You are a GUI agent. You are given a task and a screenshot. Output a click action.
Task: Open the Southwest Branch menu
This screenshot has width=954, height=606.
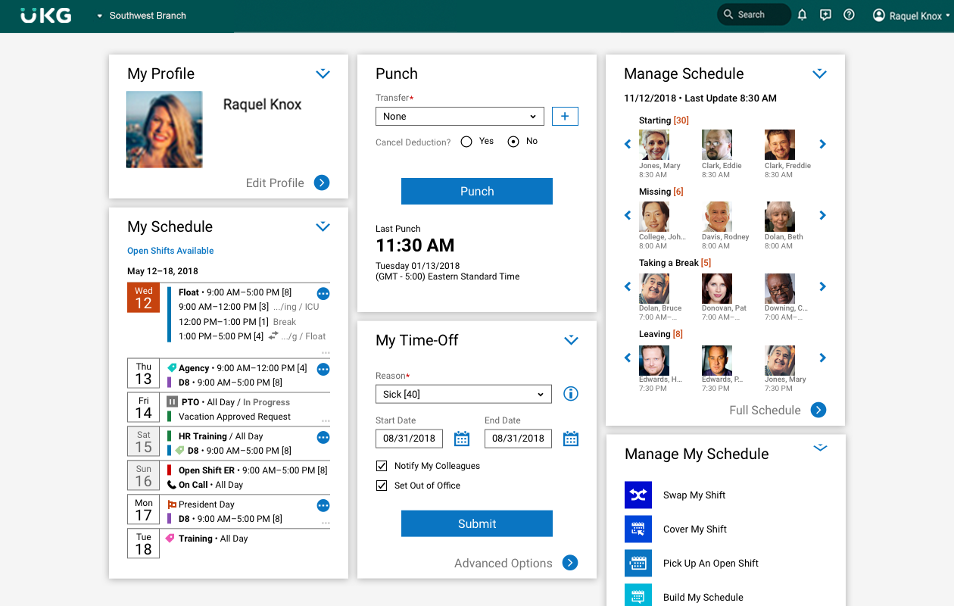tap(142, 16)
